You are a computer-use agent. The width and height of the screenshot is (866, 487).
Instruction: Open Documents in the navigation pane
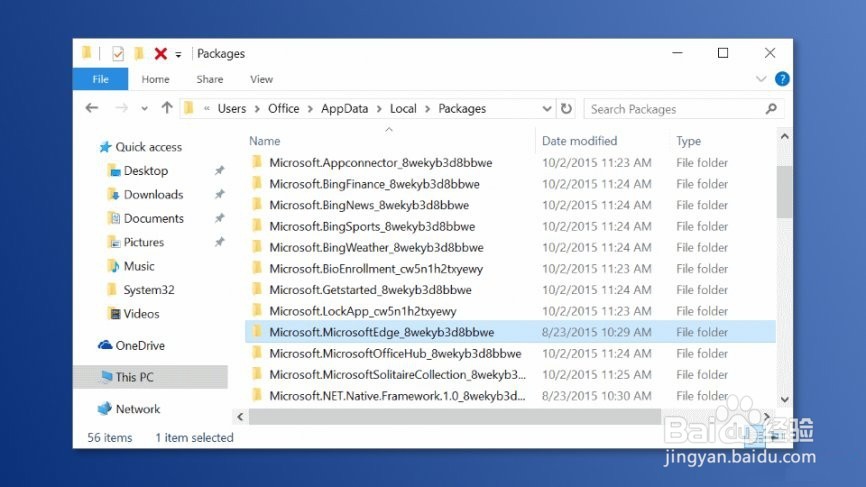coord(154,218)
